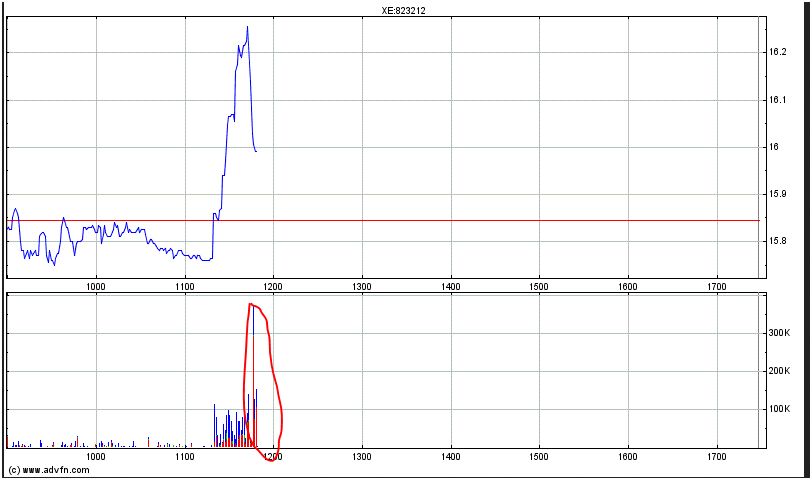Click the 200K volume axis label
The width and height of the screenshot is (812, 480).
click(779, 371)
